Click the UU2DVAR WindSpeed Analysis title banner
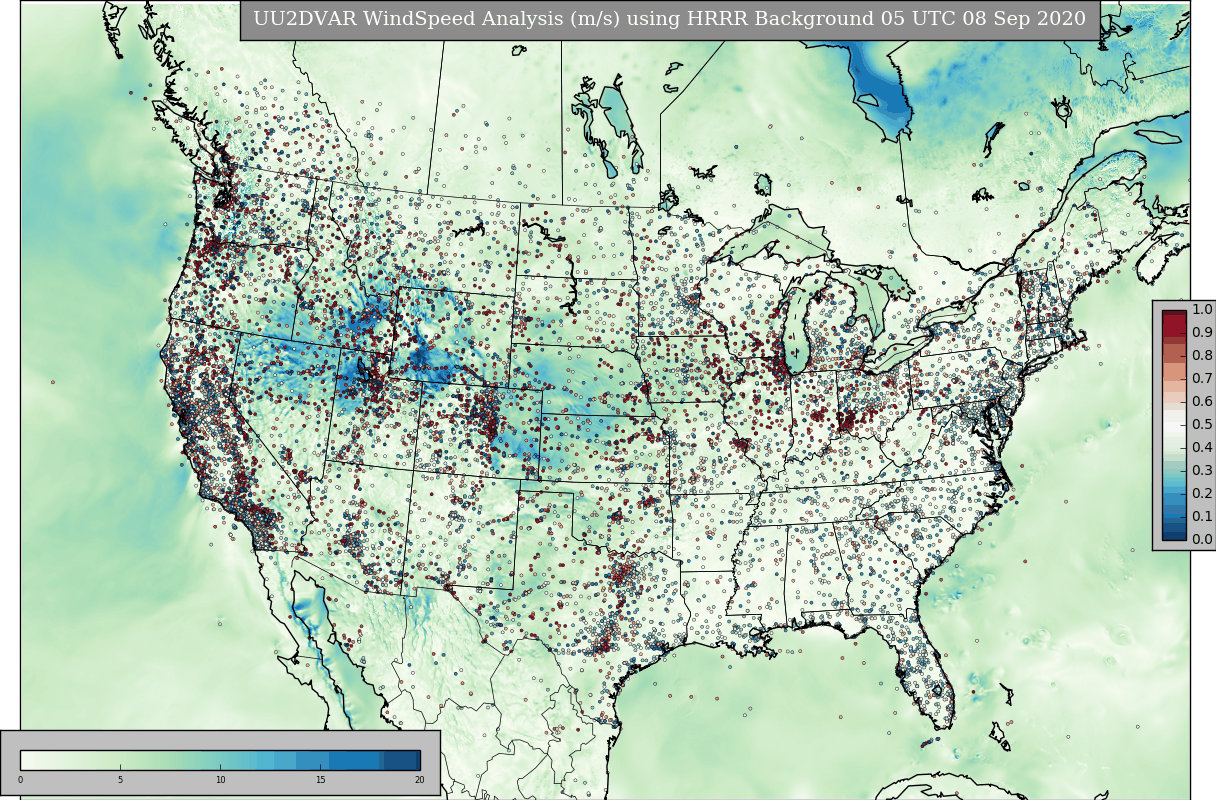This screenshot has height=800, width=1216. [x=670, y=20]
